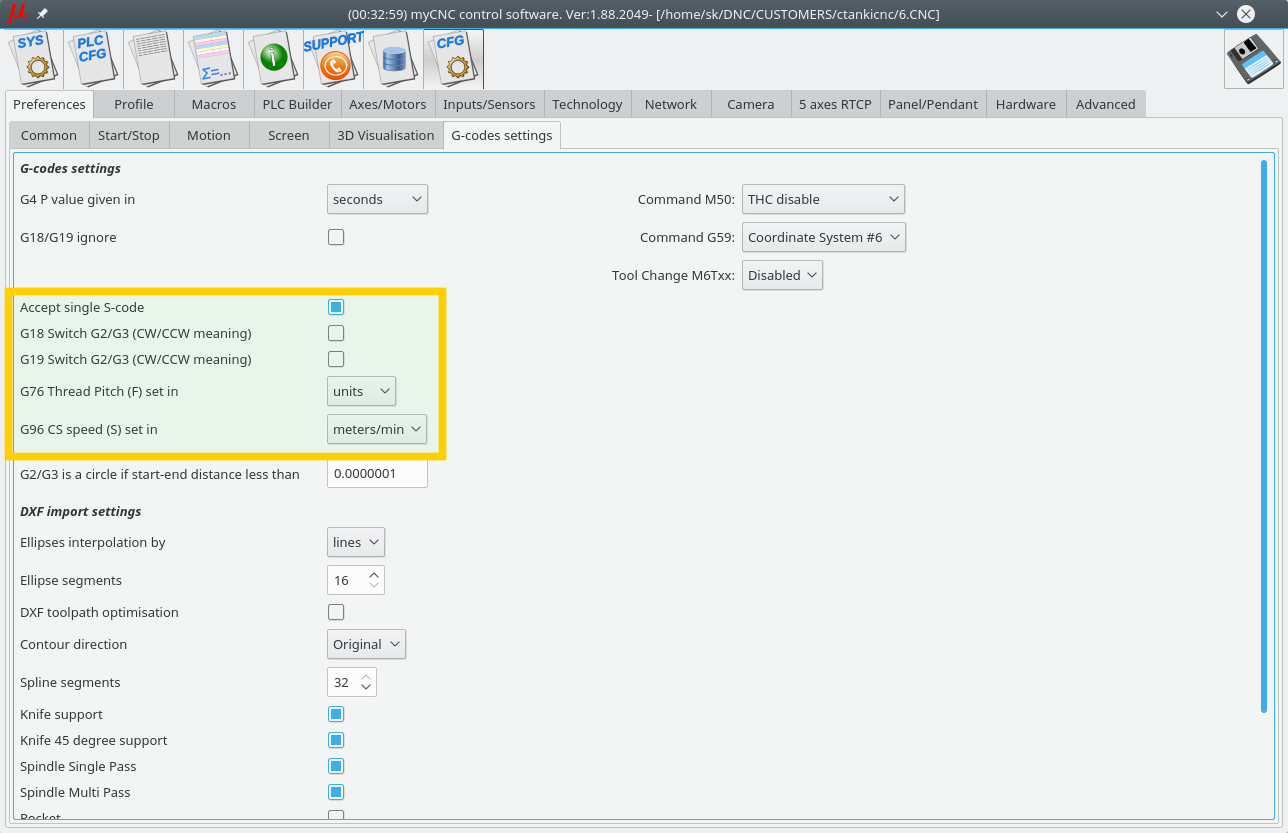This screenshot has height=833, width=1288.
Task: Switch to the Axes/Motors tab
Action: coord(387,104)
